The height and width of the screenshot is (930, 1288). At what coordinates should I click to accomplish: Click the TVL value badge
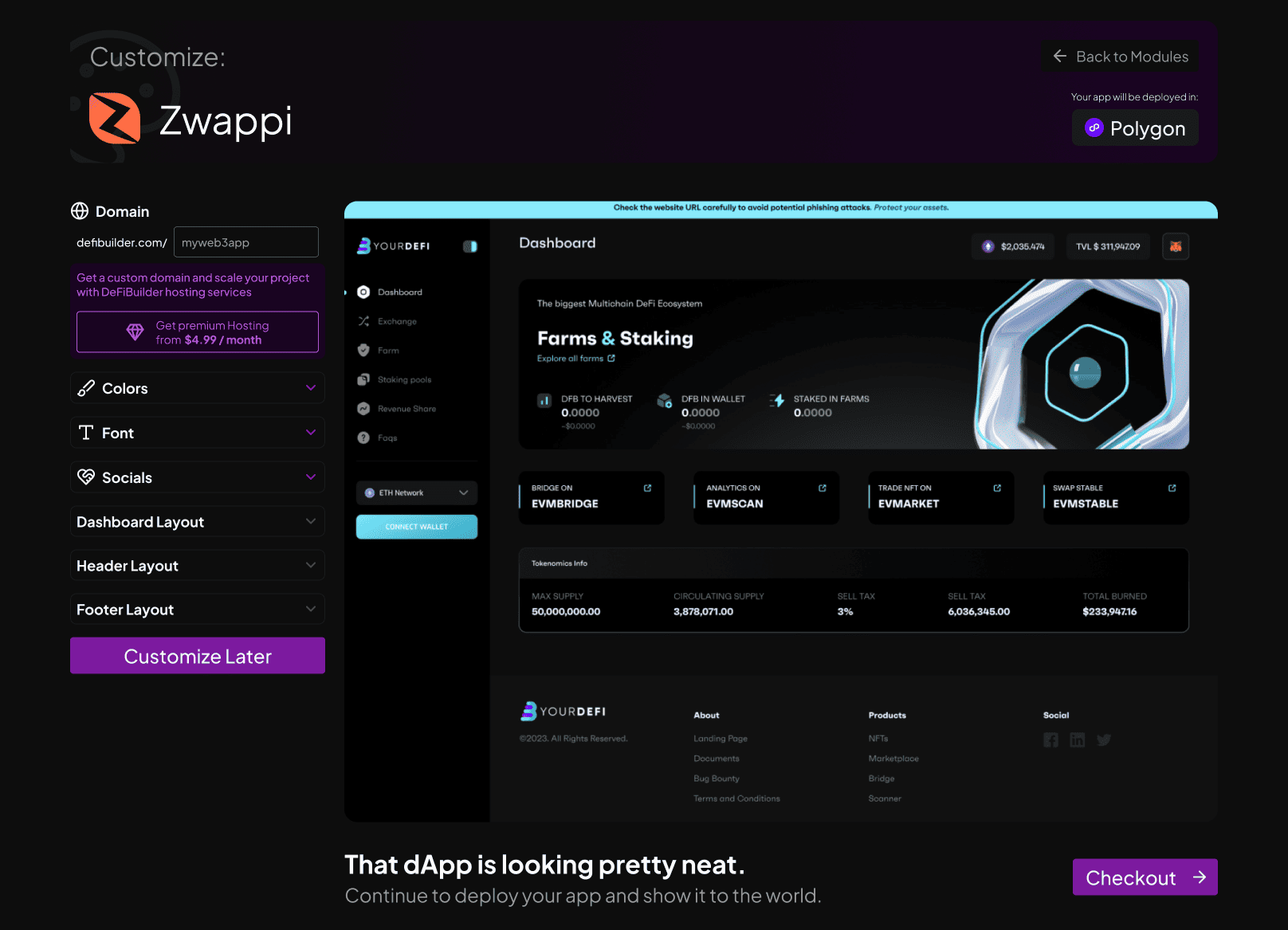point(1108,246)
